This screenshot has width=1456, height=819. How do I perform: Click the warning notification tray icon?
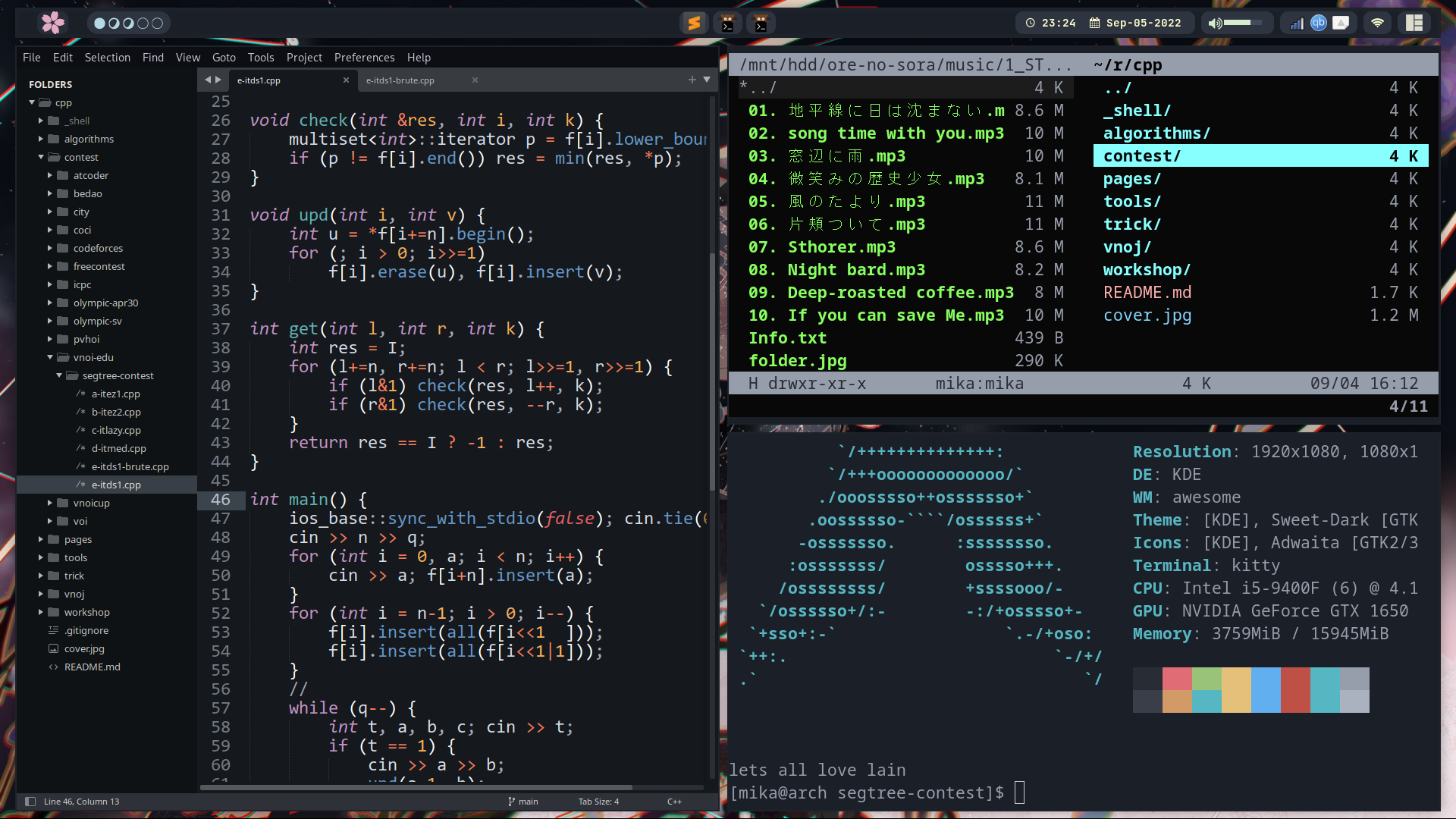(1341, 23)
